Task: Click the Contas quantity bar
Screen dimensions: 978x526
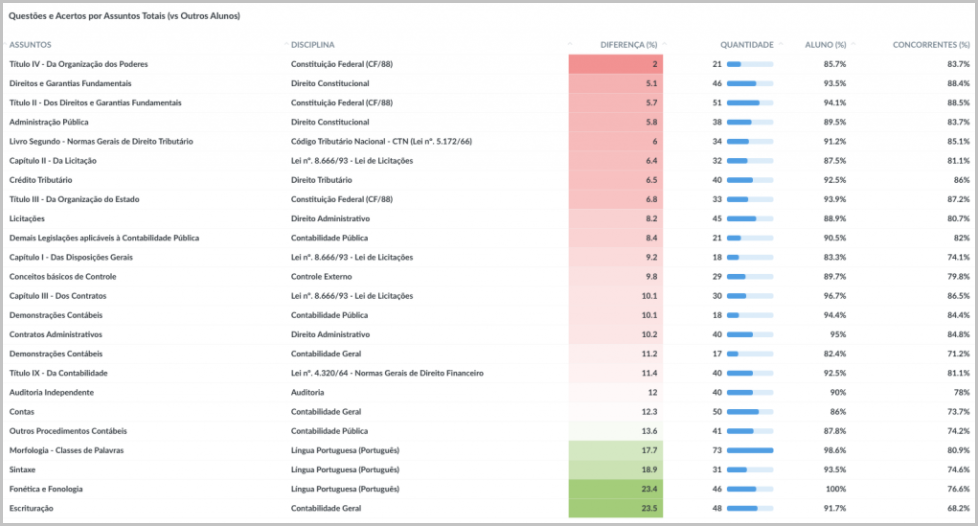Action: click(750, 412)
